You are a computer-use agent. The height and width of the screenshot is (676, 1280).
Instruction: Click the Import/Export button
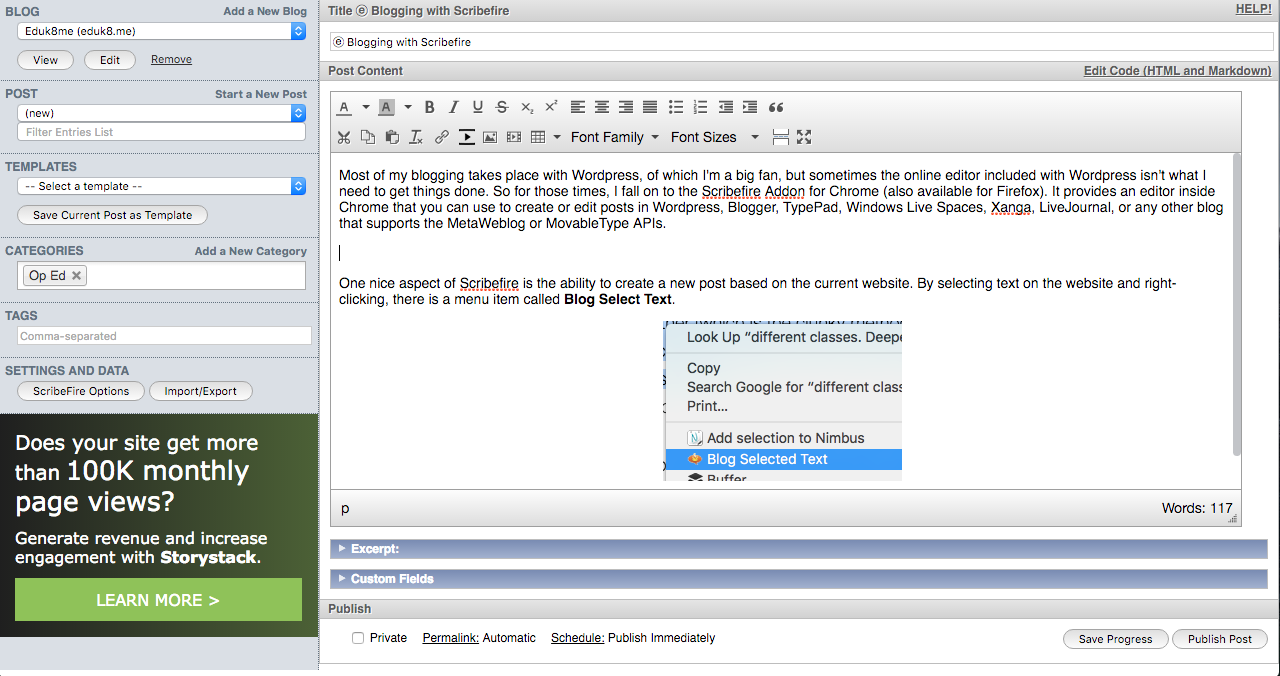(x=201, y=391)
